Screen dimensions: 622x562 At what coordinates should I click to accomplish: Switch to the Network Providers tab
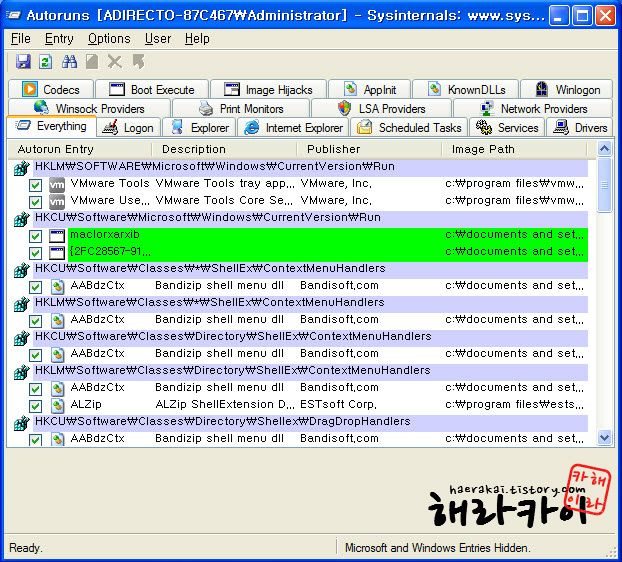533,108
